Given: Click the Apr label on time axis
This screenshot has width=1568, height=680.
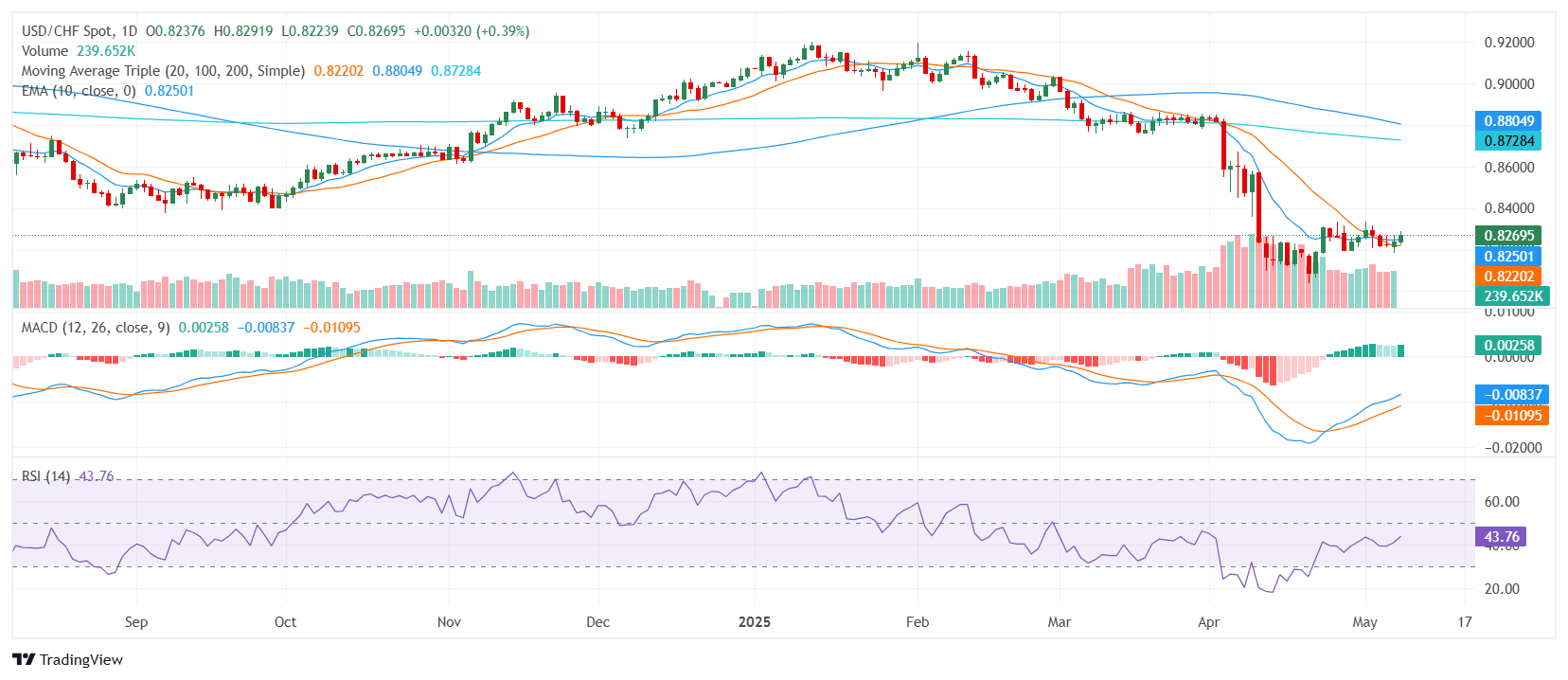Looking at the screenshot, I should (x=1208, y=622).
